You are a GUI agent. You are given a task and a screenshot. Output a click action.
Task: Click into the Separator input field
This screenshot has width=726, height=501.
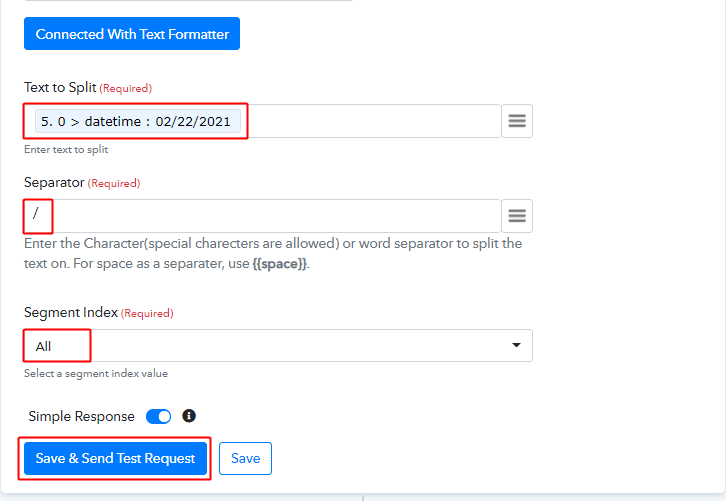pos(270,216)
